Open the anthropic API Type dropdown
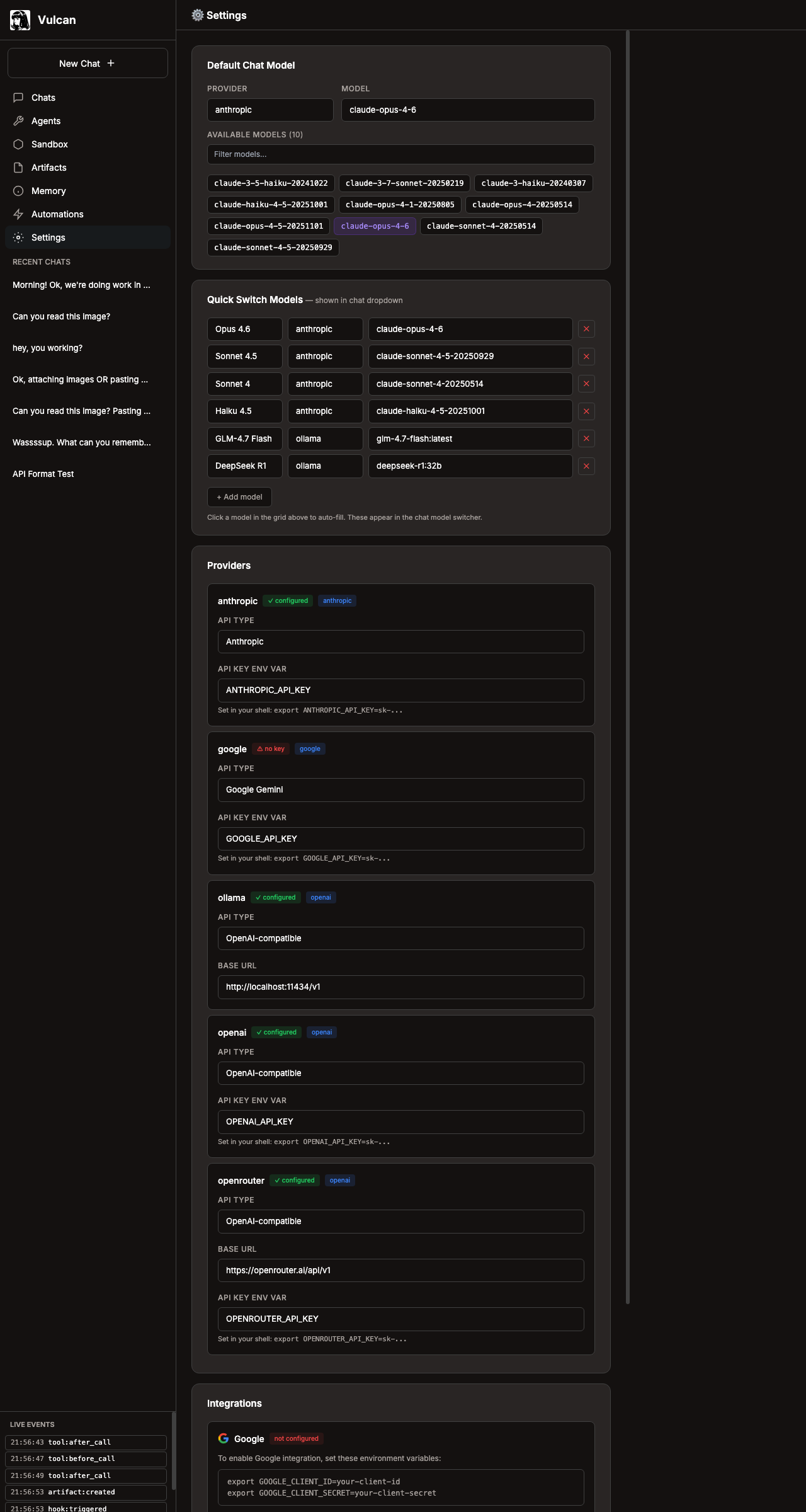The image size is (806, 1512). point(400,642)
